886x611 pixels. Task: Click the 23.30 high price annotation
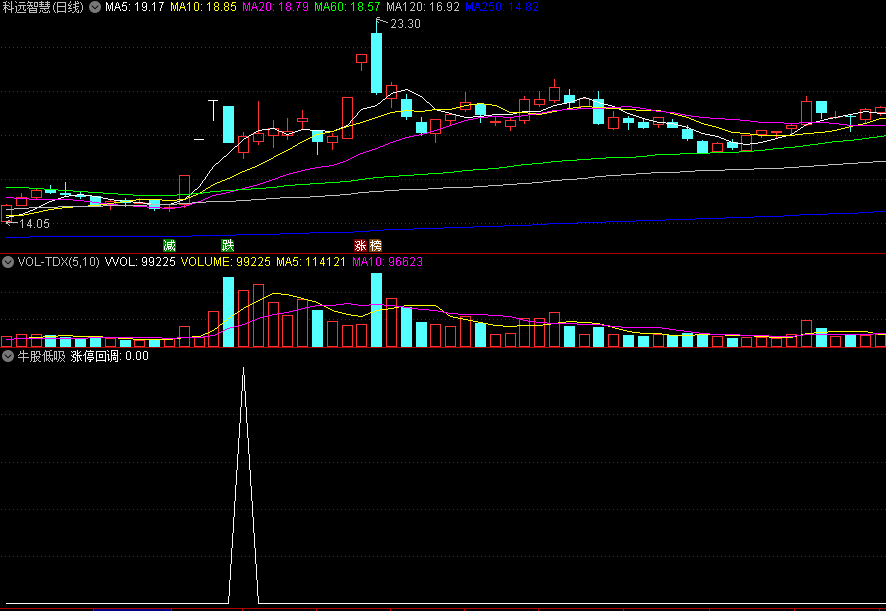tap(405, 24)
